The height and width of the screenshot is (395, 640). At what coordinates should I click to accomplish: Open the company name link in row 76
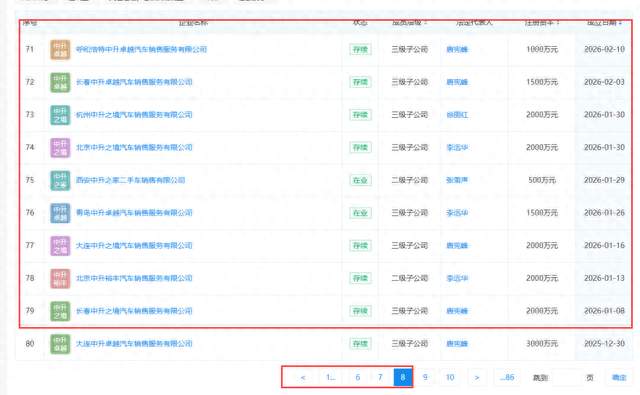coord(134,213)
